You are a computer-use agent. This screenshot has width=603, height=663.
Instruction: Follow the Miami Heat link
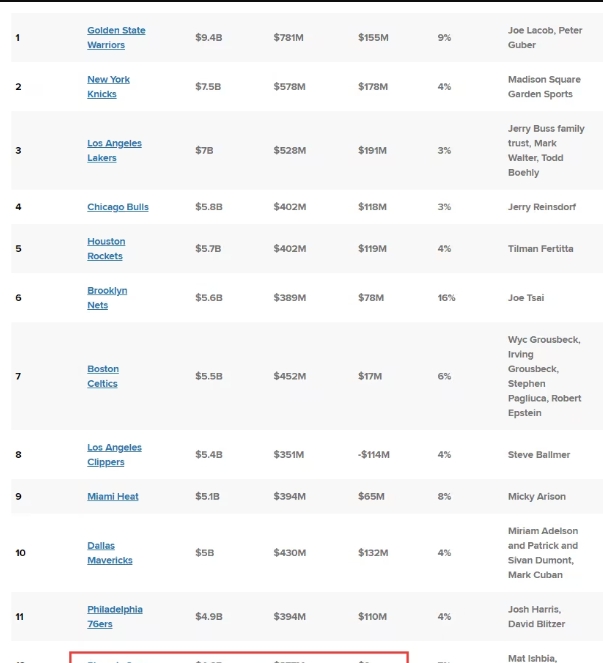pyautogui.click(x=113, y=497)
